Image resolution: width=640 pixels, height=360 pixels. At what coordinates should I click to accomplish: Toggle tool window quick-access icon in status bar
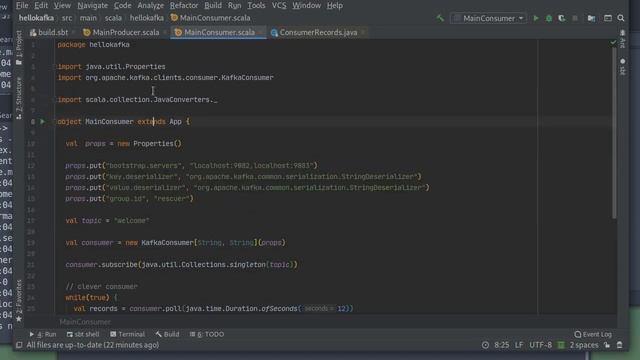pyautogui.click(x=19, y=345)
